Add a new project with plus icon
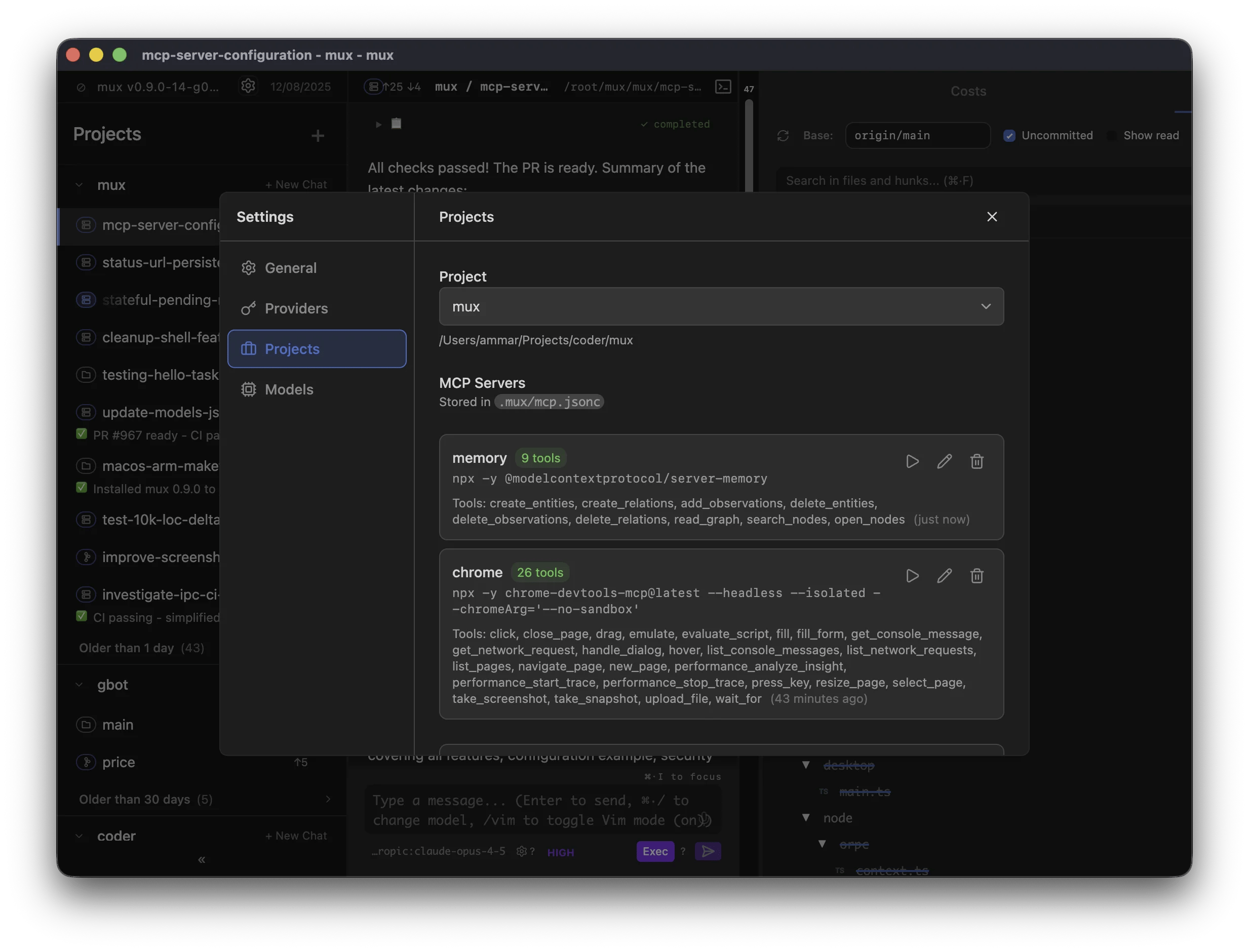 [x=318, y=135]
